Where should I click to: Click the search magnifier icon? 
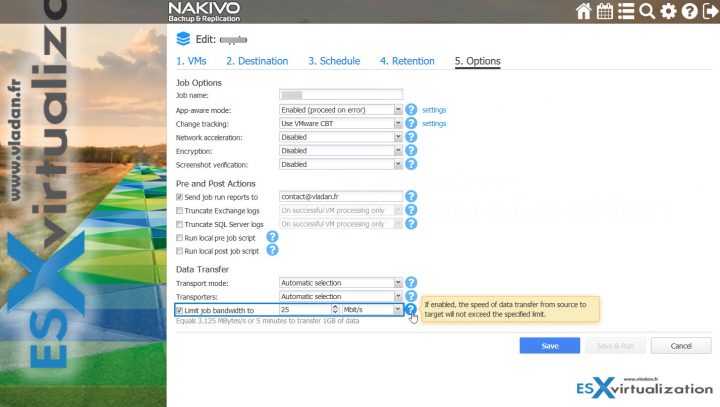pyautogui.click(x=647, y=12)
